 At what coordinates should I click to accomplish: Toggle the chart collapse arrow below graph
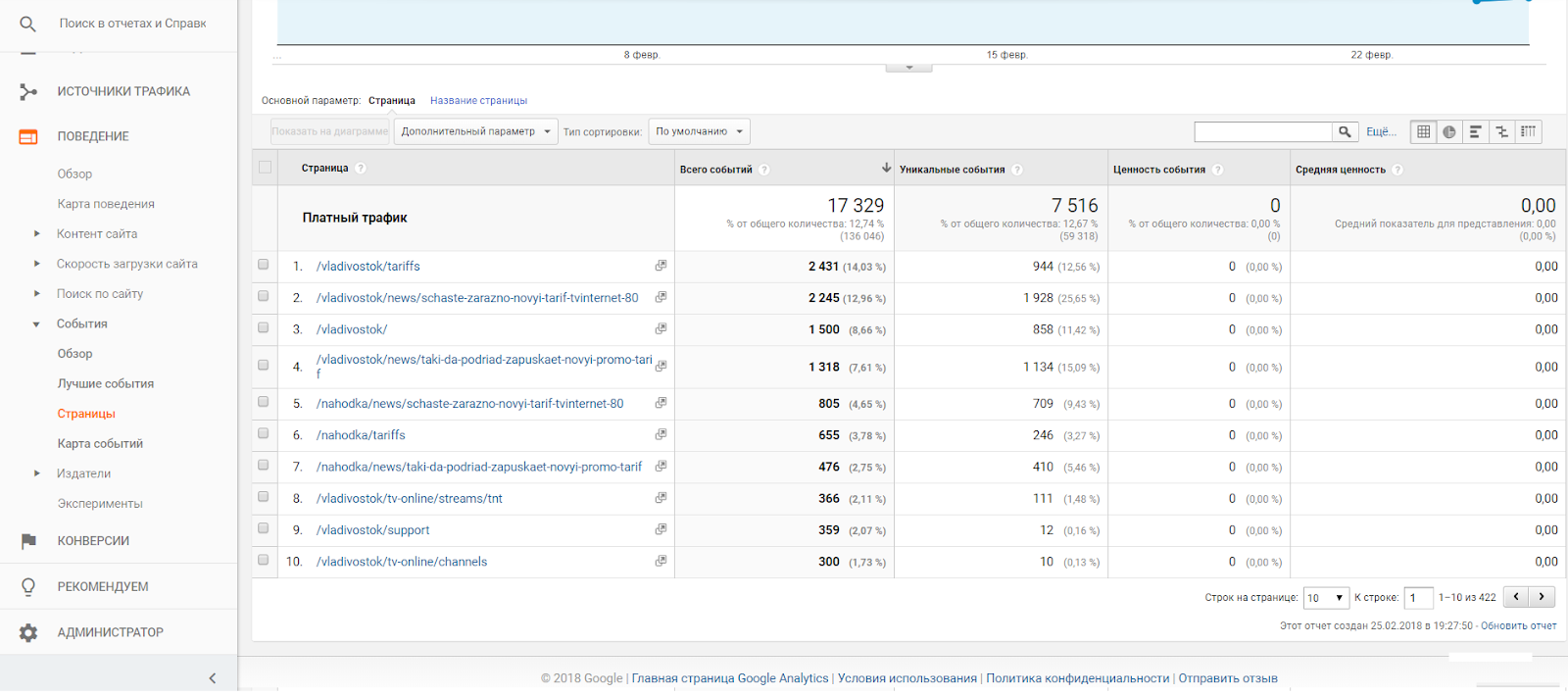[909, 68]
